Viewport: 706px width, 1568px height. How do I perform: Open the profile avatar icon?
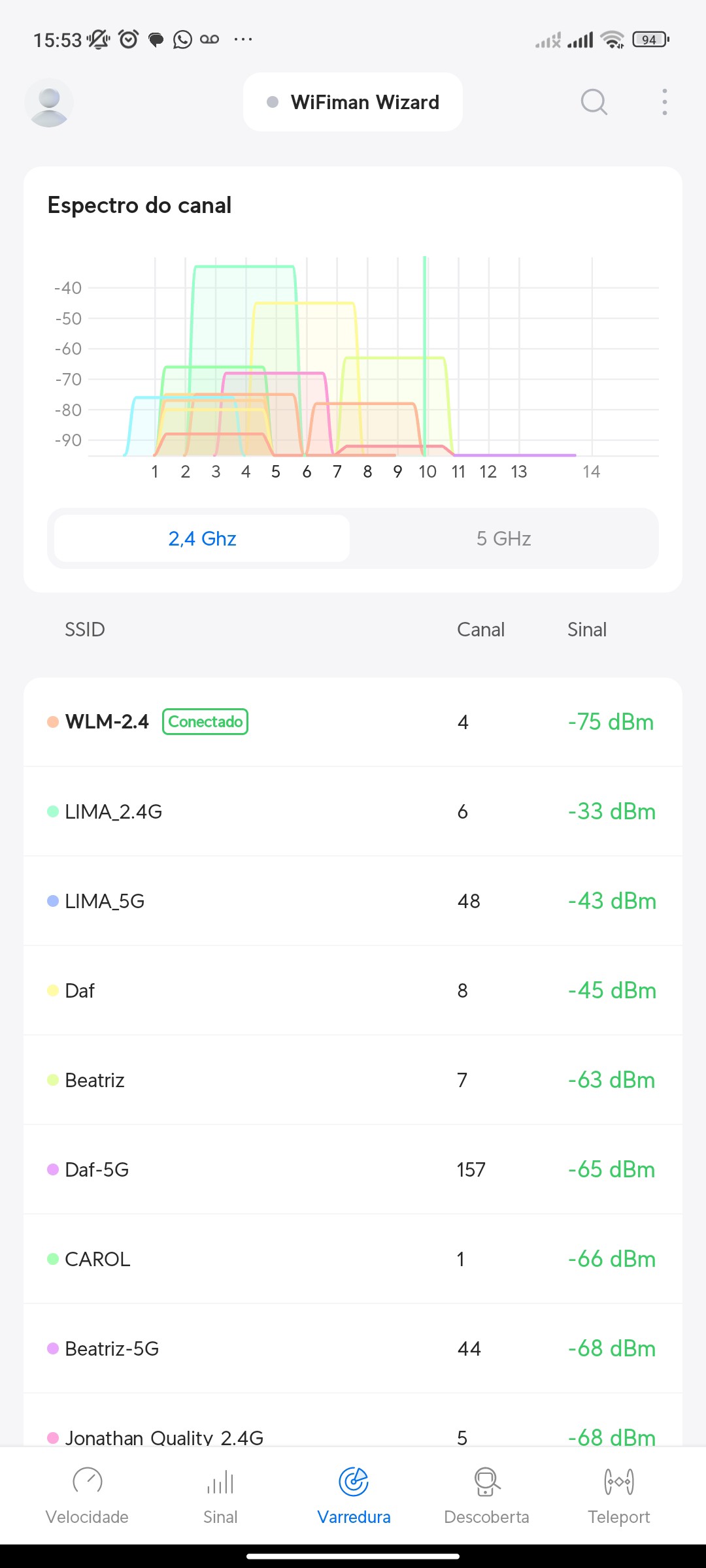click(x=49, y=103)
